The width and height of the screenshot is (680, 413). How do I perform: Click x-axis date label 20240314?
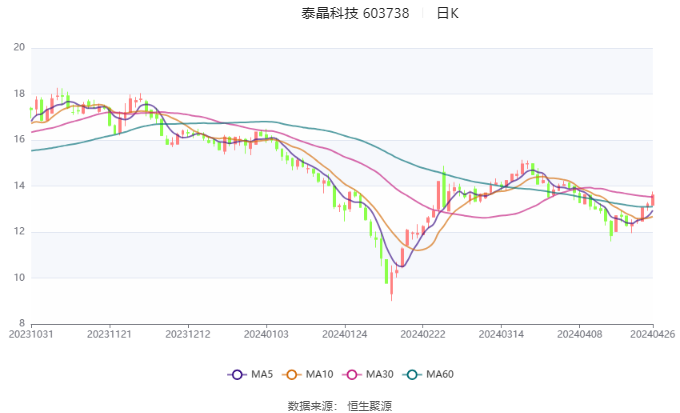[501, 334]
